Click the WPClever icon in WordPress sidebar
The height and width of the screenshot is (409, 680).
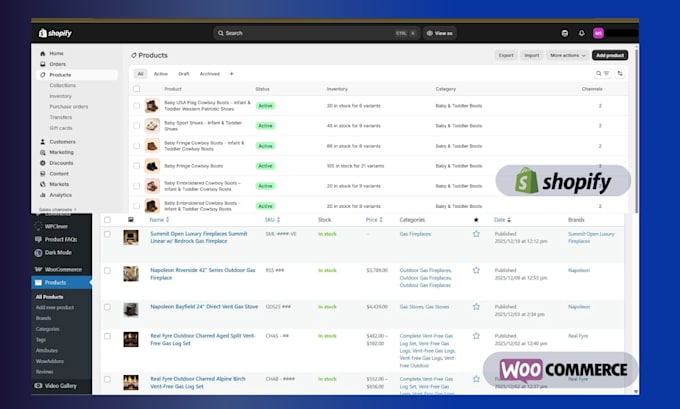point(38,226)
